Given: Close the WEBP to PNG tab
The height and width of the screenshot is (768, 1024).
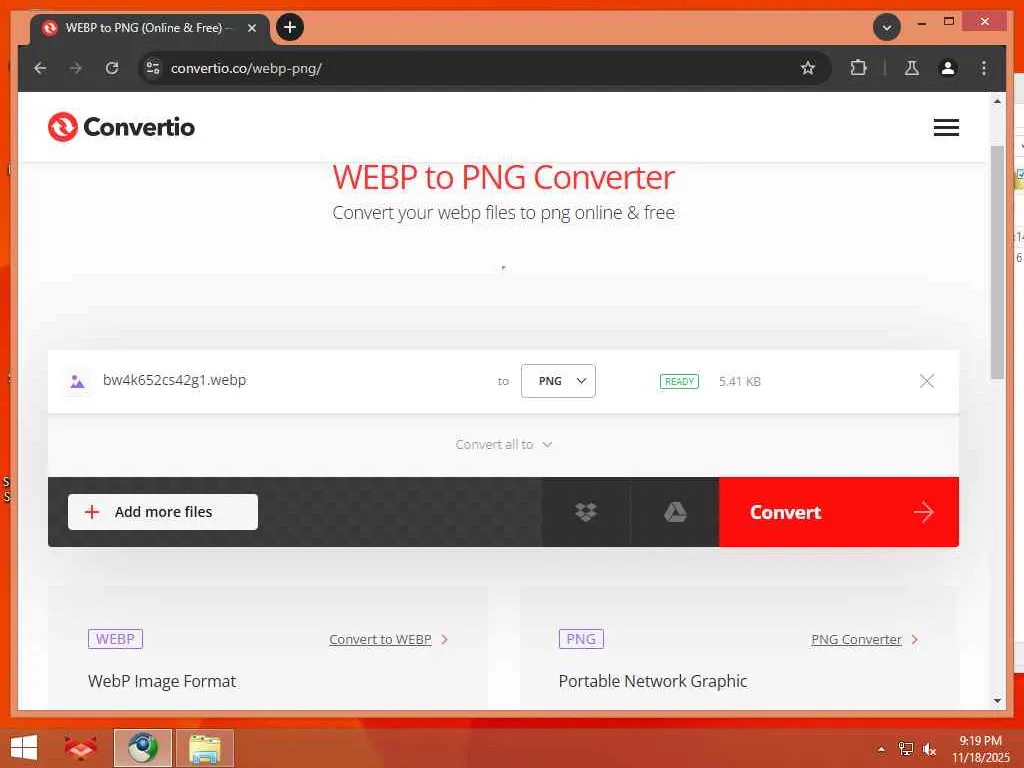Looking at the screenshot, I should pyautogui.click(x=251, y=28).
